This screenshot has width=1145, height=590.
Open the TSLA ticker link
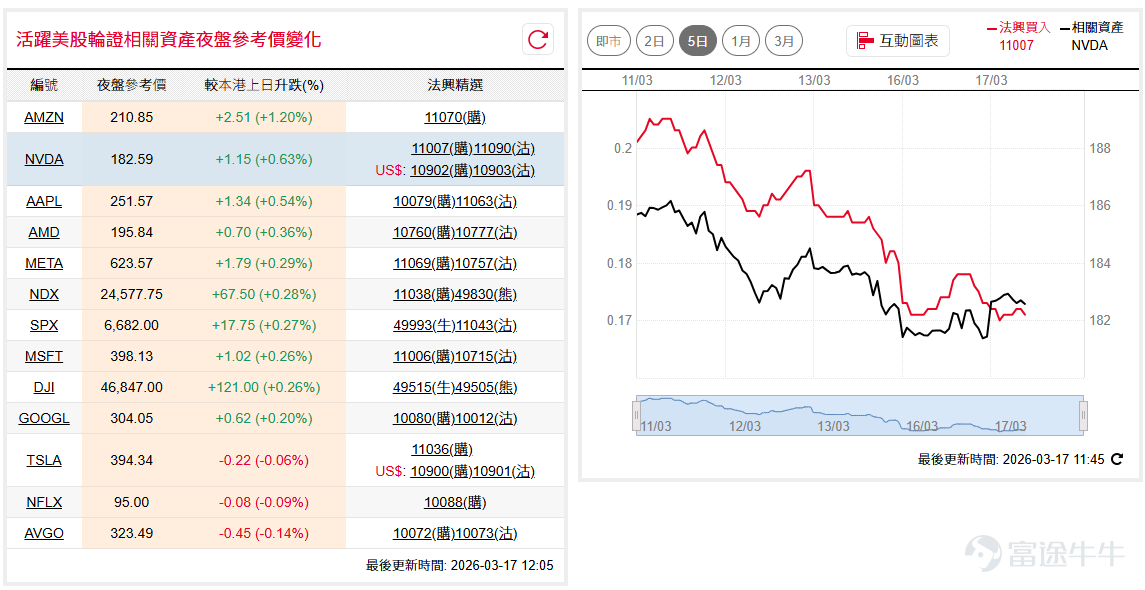[42, 460]
